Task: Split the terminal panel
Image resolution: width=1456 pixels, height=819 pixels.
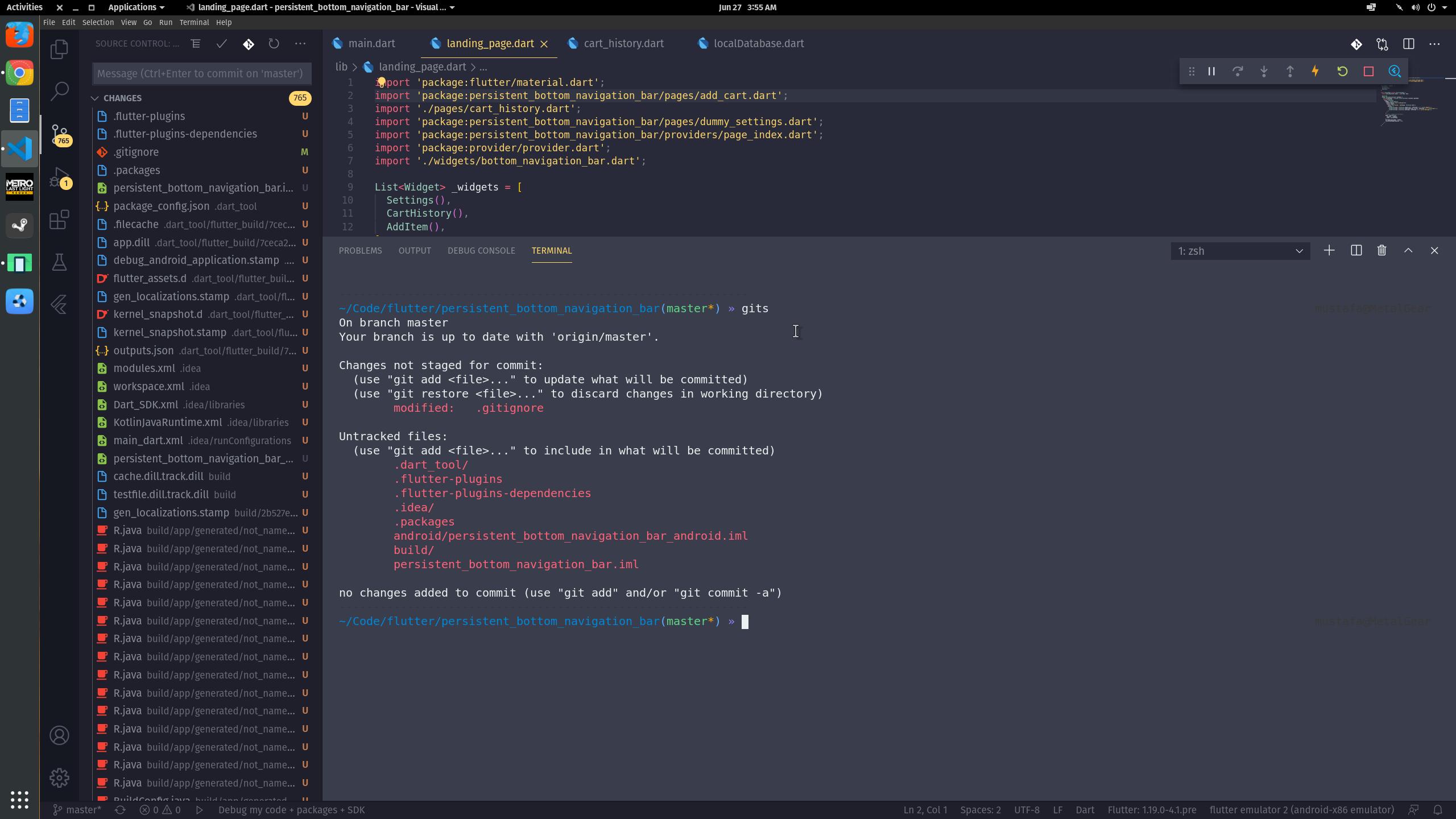Action: click(1356, 251)
